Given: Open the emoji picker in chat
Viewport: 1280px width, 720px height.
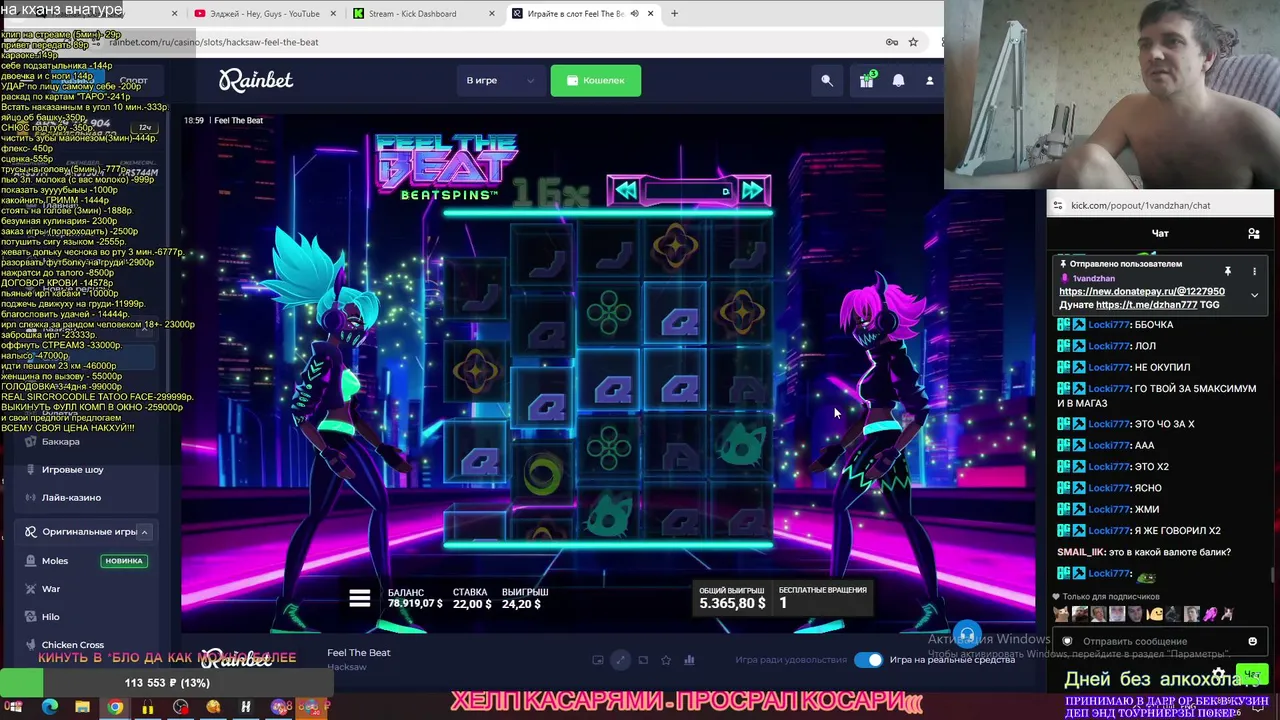Looking at the screenshot, I should tap(1252, 641).
